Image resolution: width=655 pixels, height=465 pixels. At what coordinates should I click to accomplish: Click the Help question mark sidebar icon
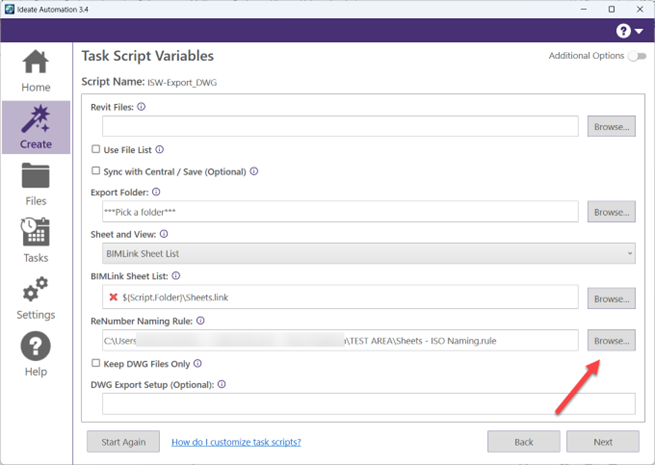pos(35,355)
